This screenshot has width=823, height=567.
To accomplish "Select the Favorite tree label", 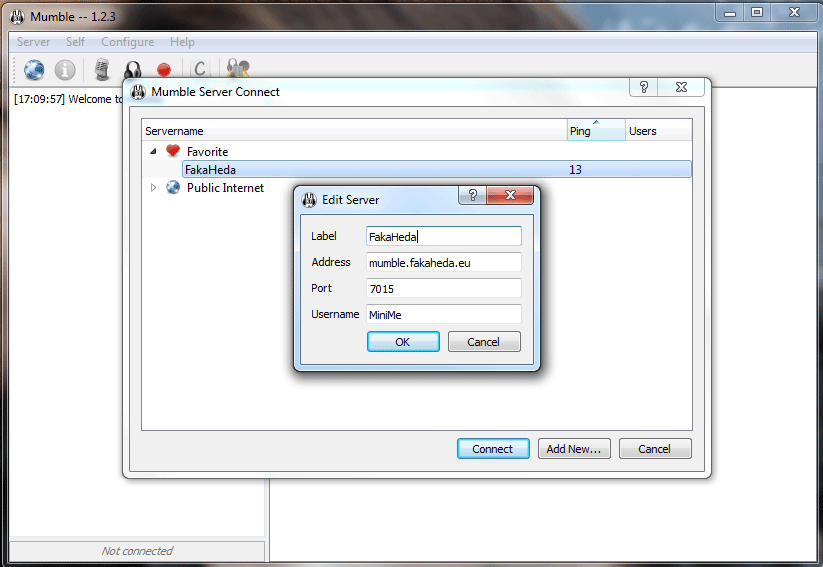I will click(x=208, y=152).
